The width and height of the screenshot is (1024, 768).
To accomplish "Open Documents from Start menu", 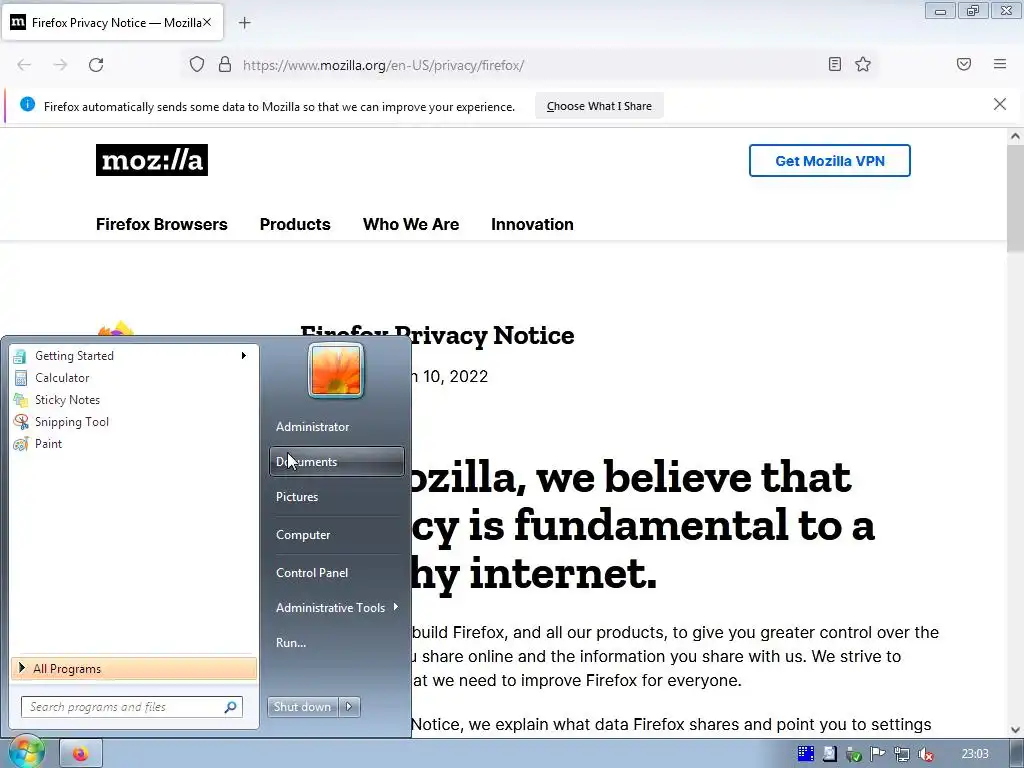I will pos(337,462).
